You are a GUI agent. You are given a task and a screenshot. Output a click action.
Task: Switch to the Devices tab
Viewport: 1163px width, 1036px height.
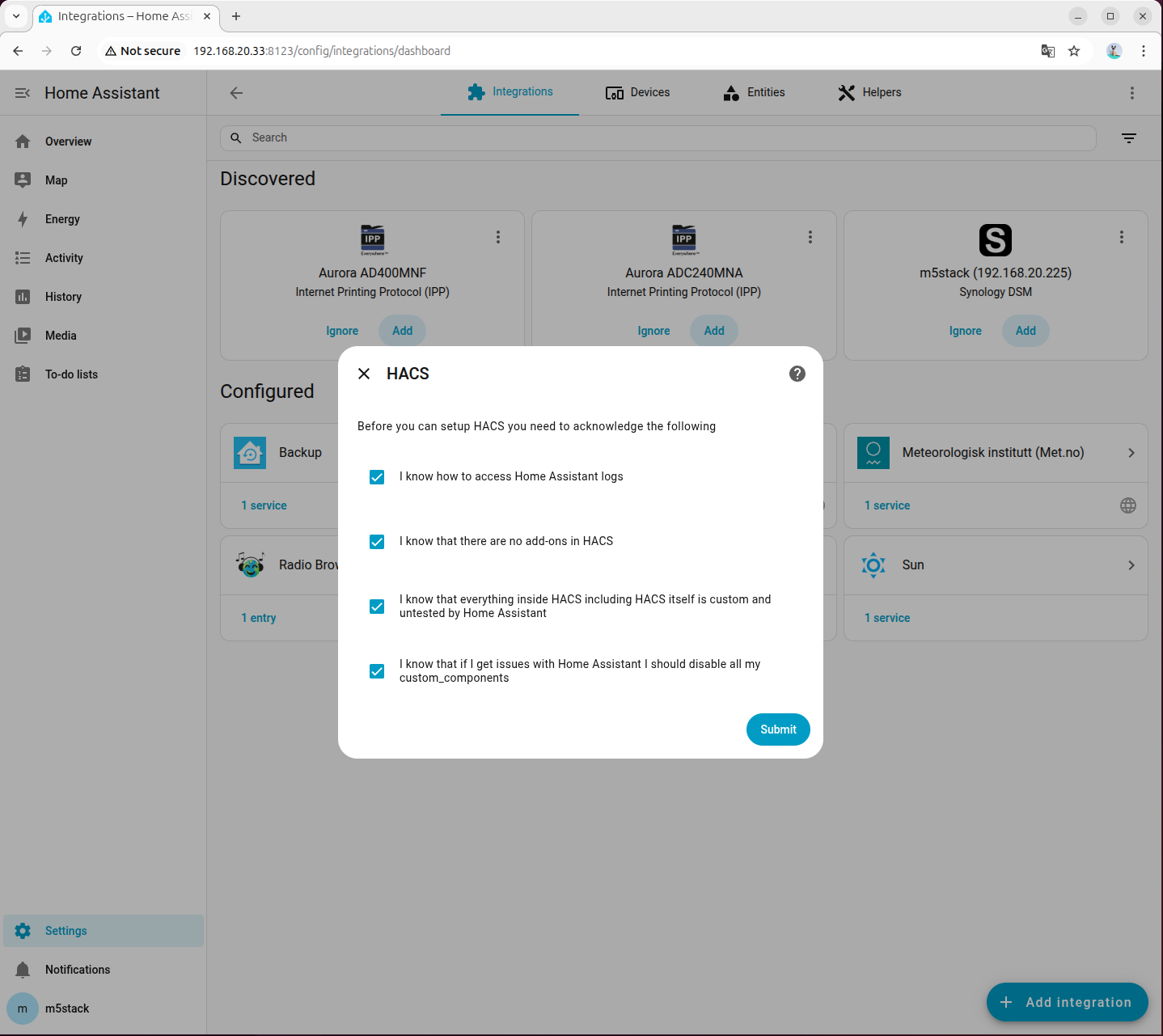[x=637, y=93]
